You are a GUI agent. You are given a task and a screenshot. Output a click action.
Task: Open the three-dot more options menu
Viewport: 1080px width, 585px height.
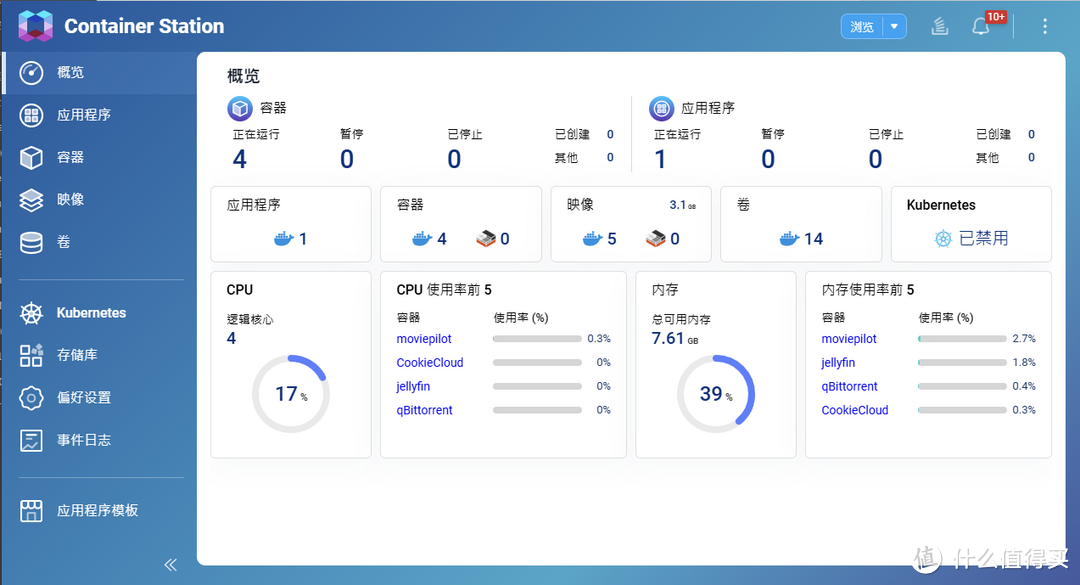[1045, 27]
